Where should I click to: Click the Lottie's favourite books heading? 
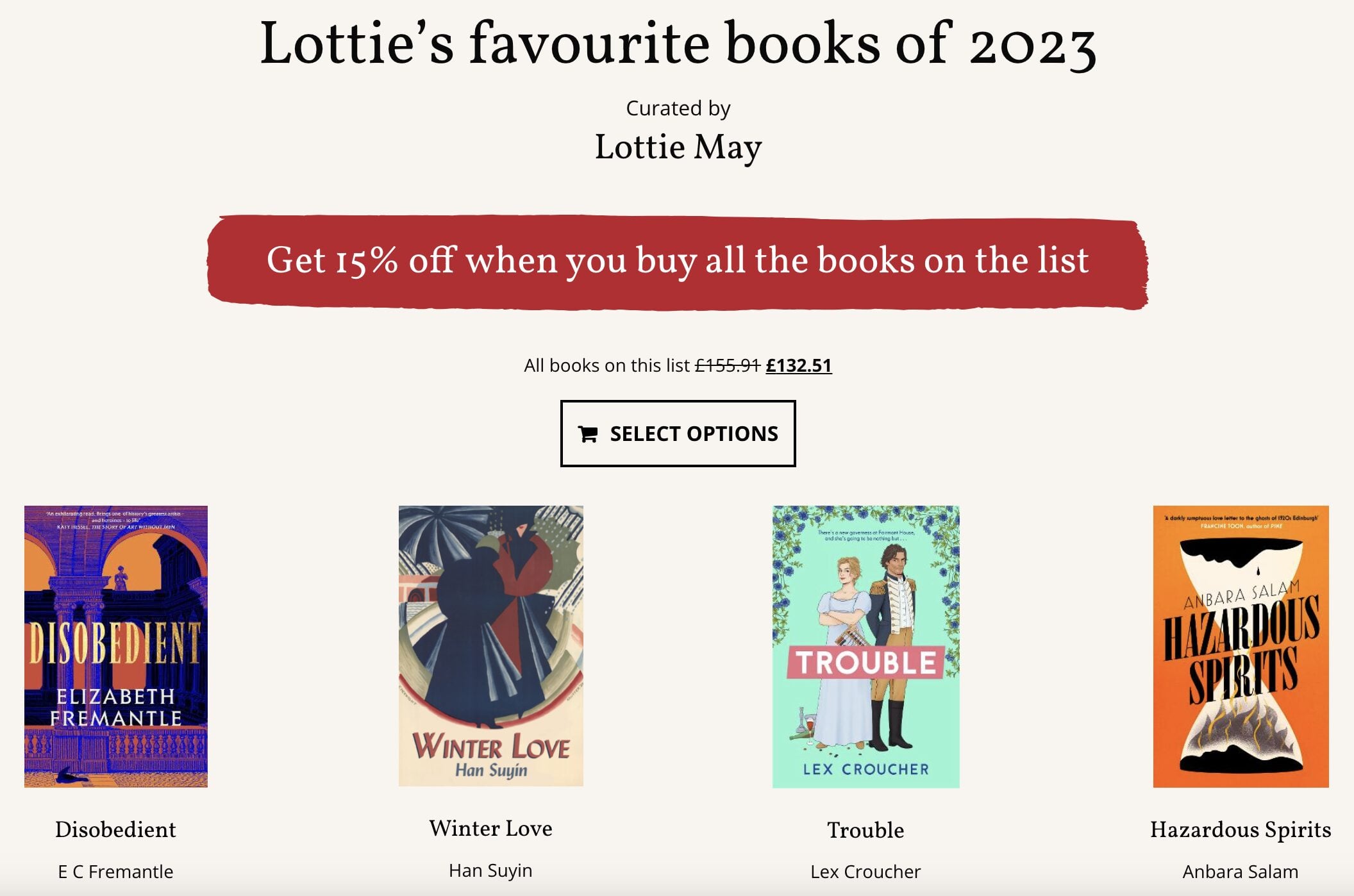tap(678, 44)
